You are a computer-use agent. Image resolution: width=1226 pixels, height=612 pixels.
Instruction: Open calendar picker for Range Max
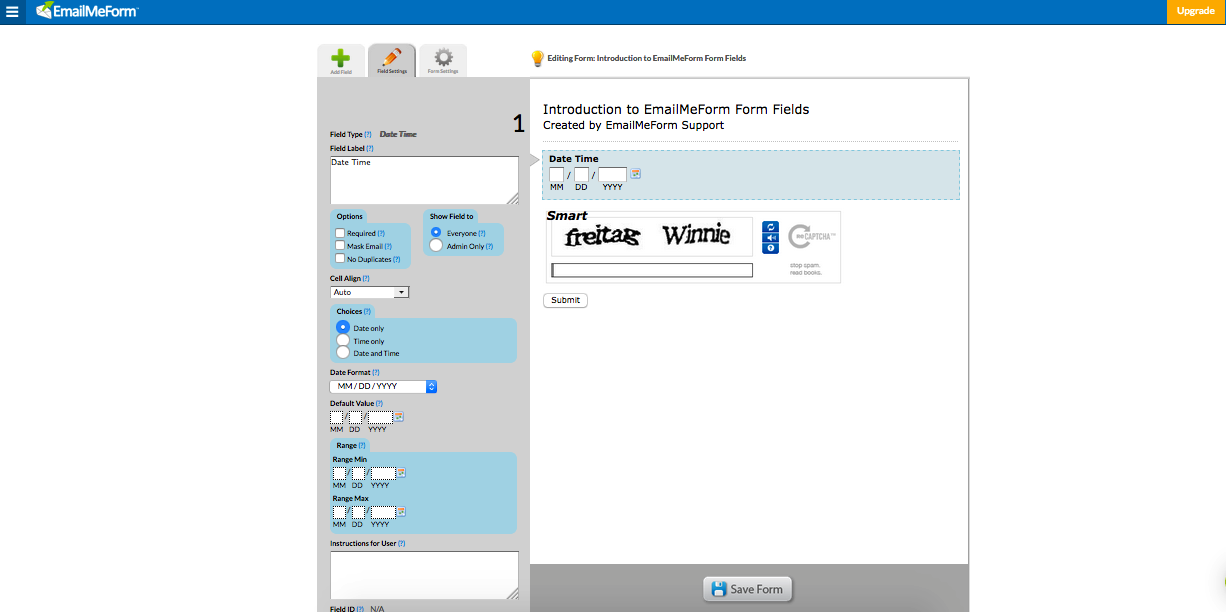(402, 512)
